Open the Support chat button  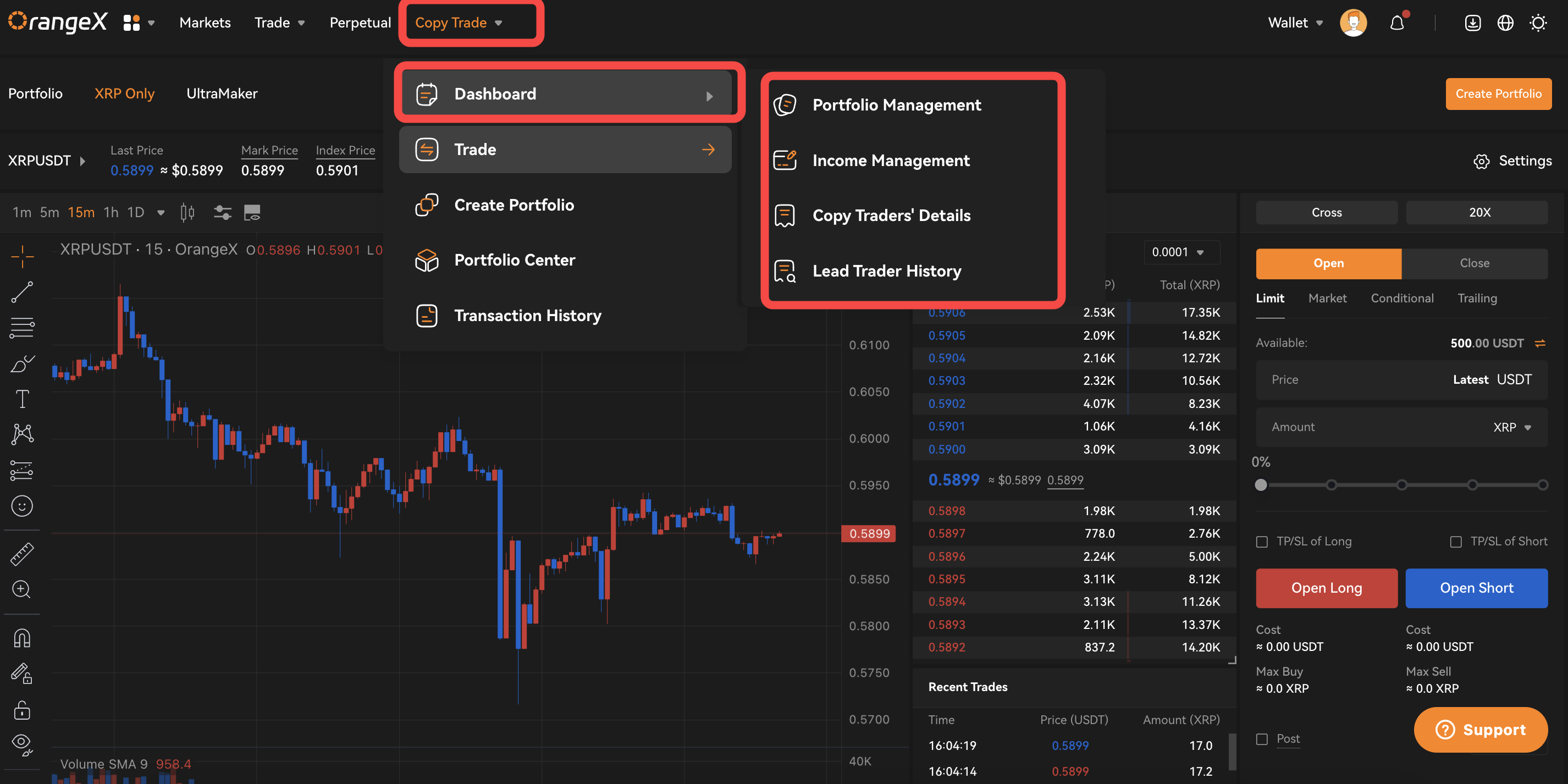(1481, 729)
